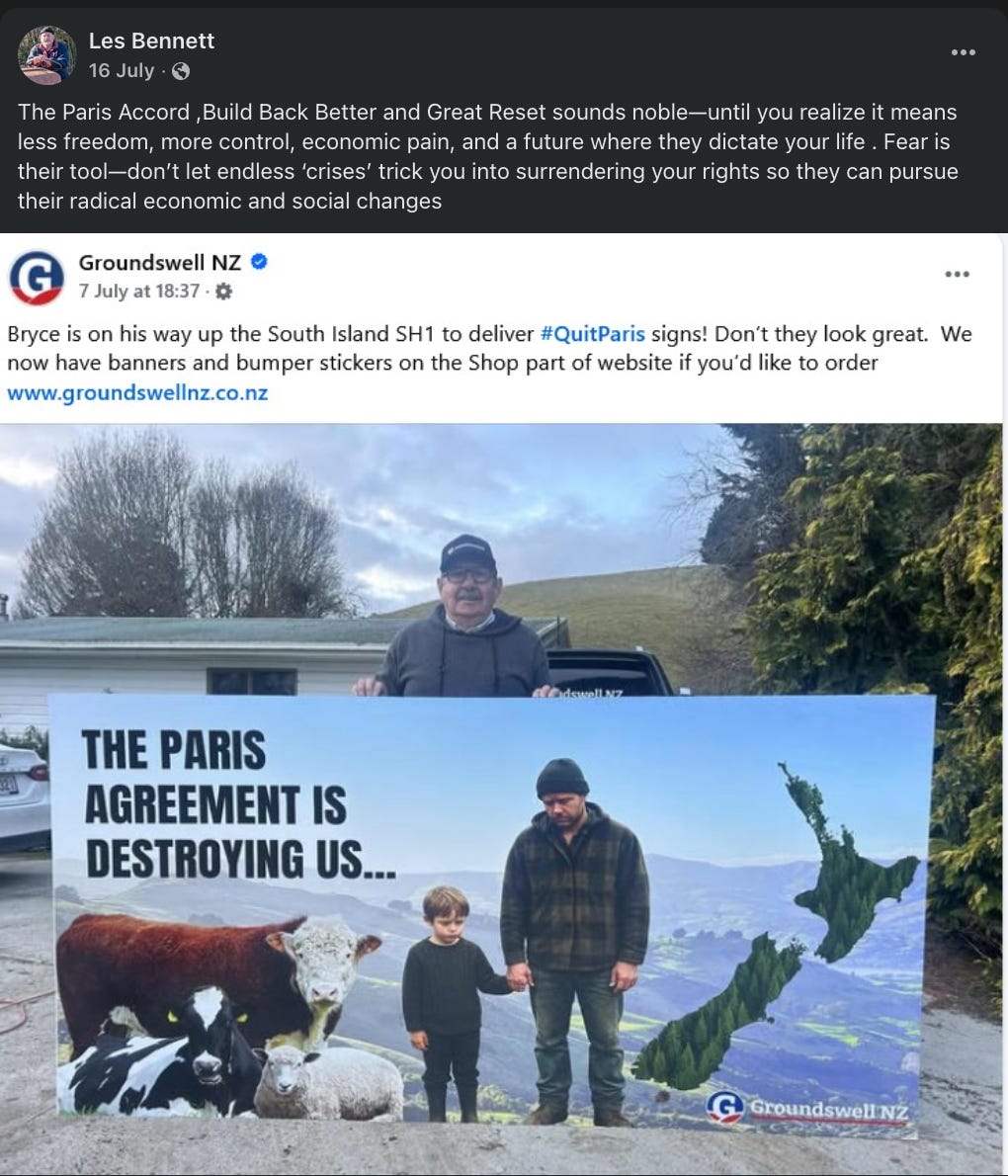The height and width of the screenshot is (1176, 1008).
Task: Open www.groundswellnz.co.nz link
Action: click(x=137, y=393)
